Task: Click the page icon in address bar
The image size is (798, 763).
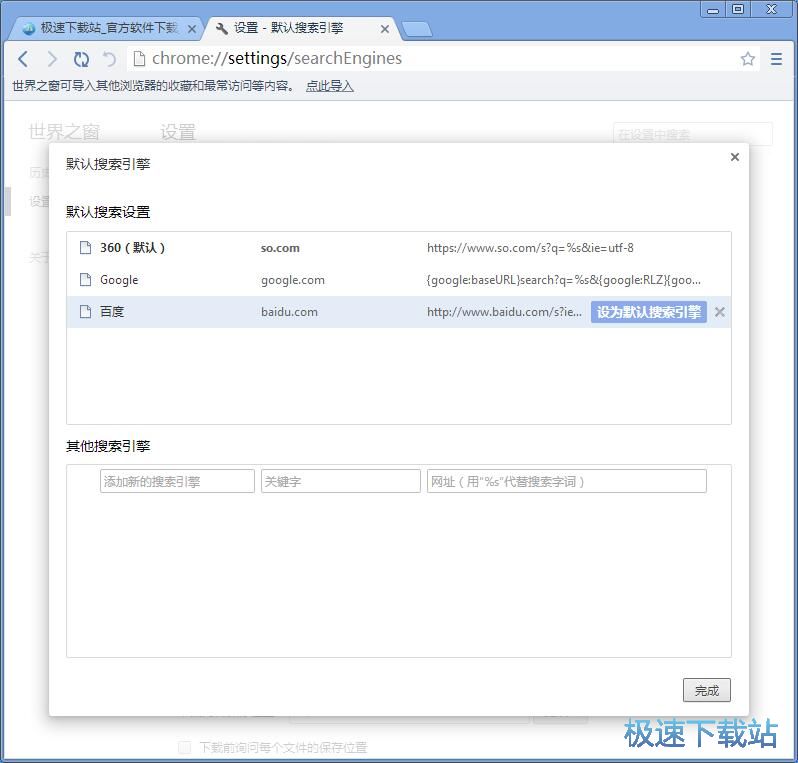Action: [139, 59]
